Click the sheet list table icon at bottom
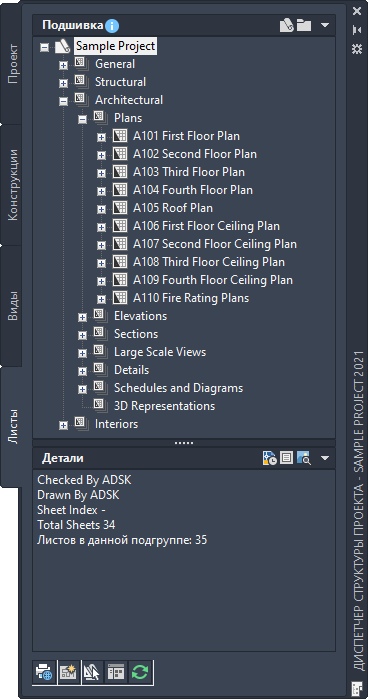 click(x=116, y=672)
